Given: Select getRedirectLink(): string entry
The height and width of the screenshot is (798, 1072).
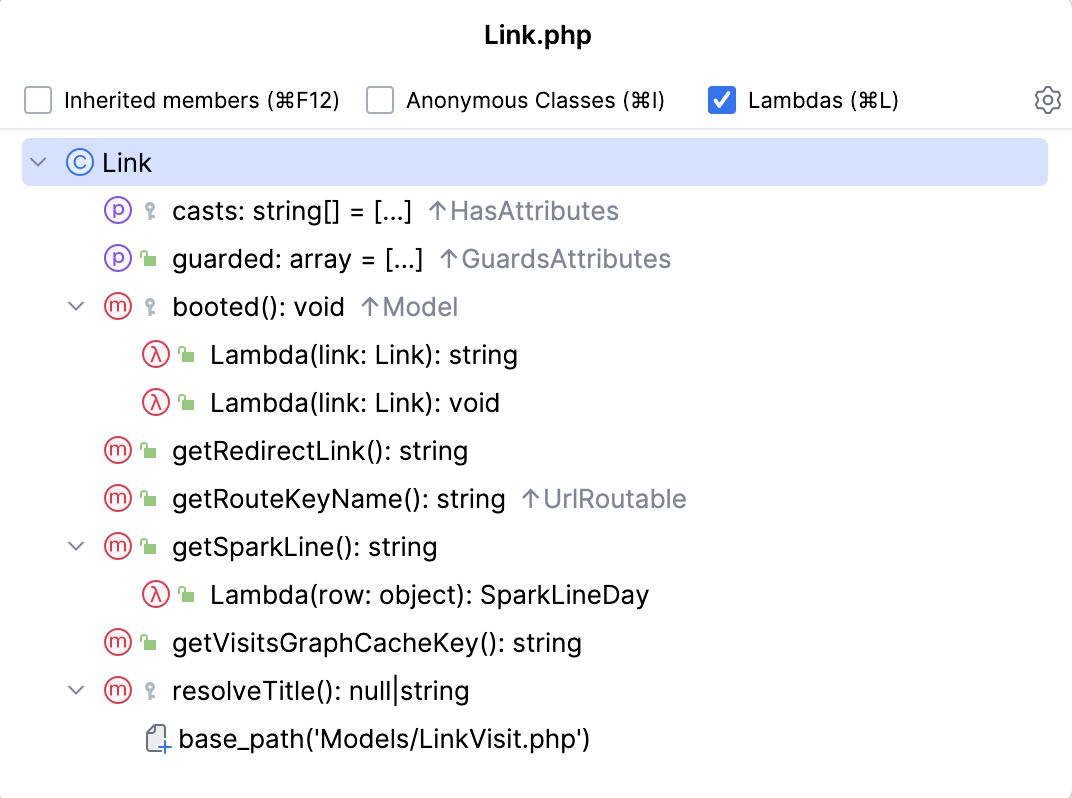Looking at the screenshot, I should click(320, 451).
